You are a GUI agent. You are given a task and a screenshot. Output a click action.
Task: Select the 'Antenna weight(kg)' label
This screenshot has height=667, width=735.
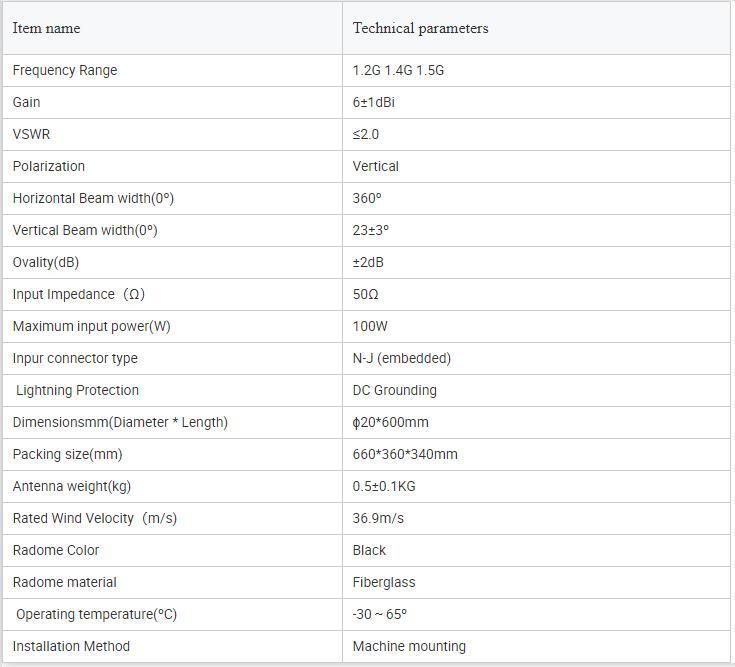click(x=72, y=487)
